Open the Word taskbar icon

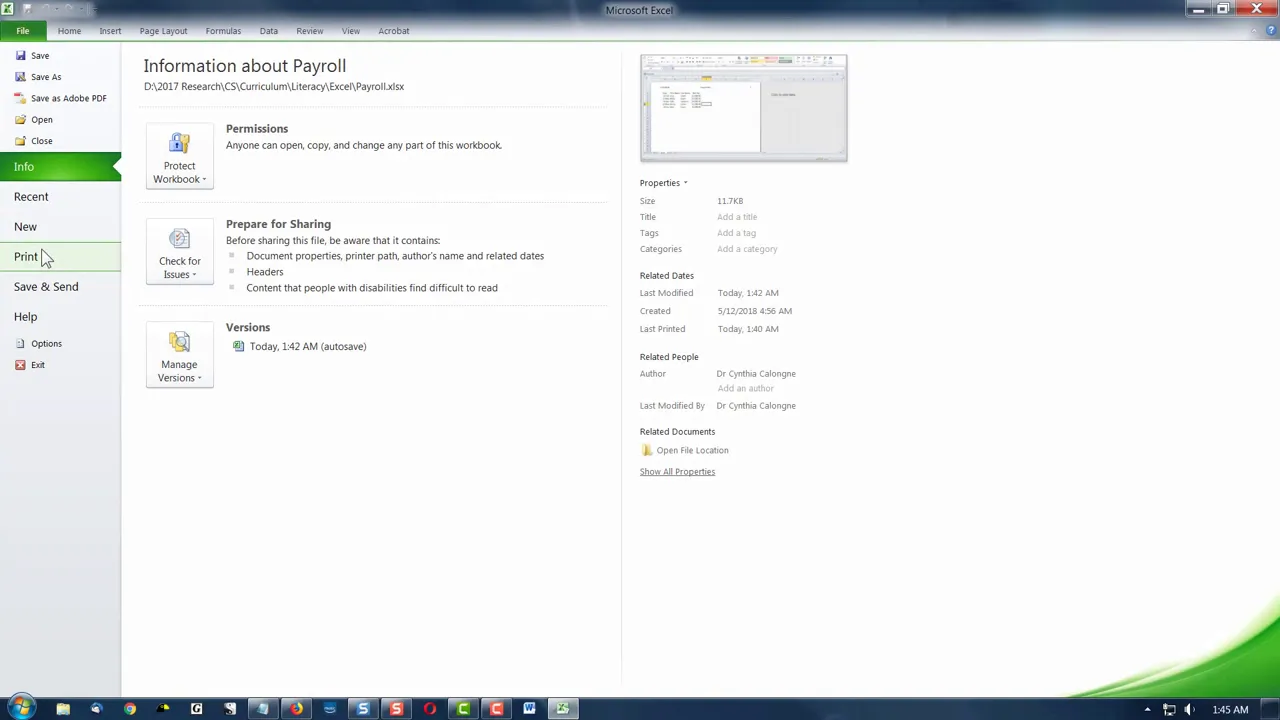(529, 709)
